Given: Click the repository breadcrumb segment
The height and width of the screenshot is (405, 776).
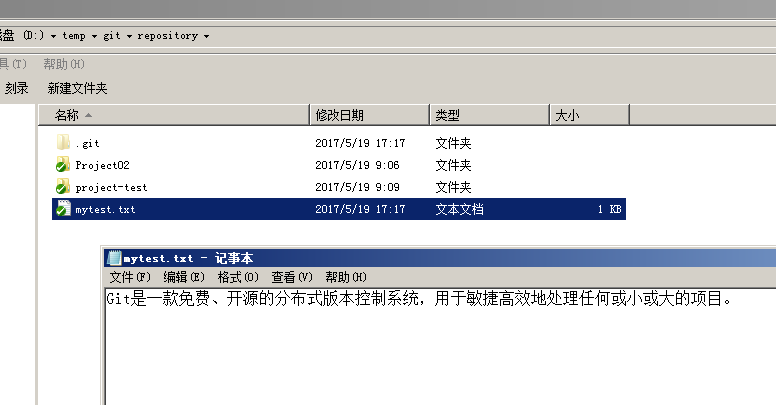Looking at the screenshot, I should pos(167,36).
